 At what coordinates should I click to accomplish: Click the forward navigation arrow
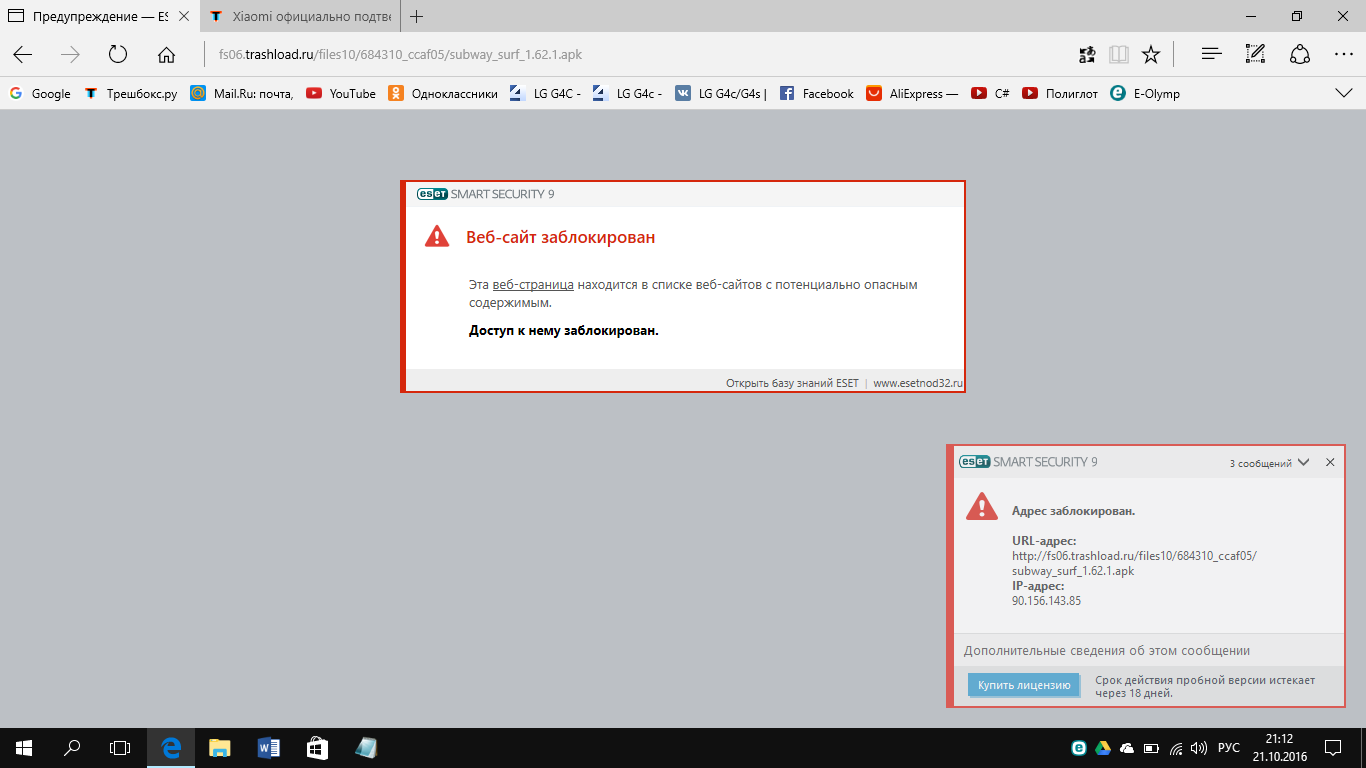[x=70, y=55]
